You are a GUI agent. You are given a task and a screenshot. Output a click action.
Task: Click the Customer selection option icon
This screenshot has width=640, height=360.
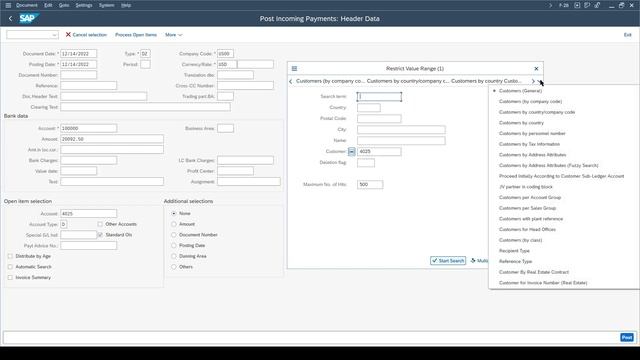[x=351, y=151]
